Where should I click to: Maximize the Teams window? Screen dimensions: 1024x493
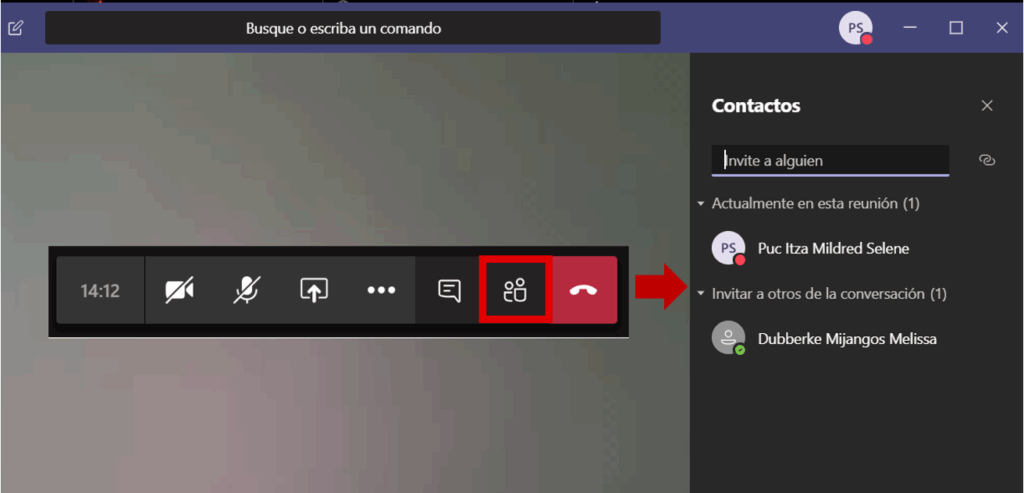pyautogui.click(x=956, y=28)
